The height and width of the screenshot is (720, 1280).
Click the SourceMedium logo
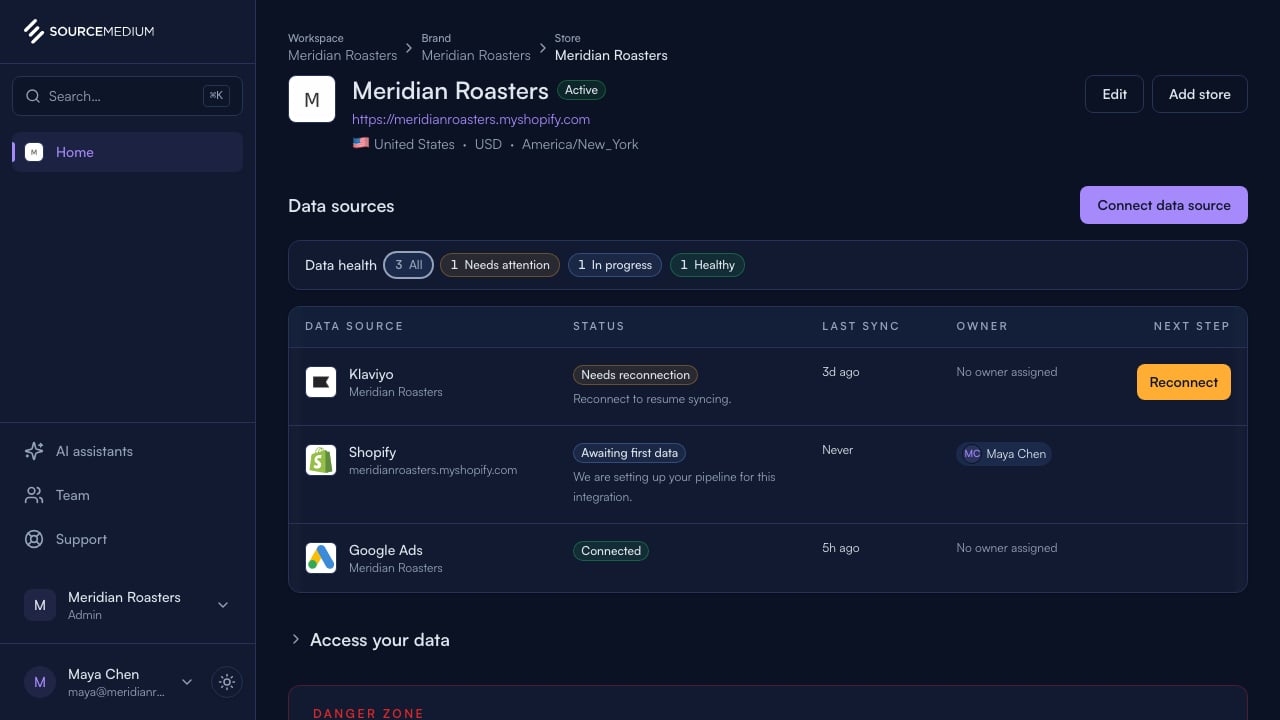click(89, 31)
